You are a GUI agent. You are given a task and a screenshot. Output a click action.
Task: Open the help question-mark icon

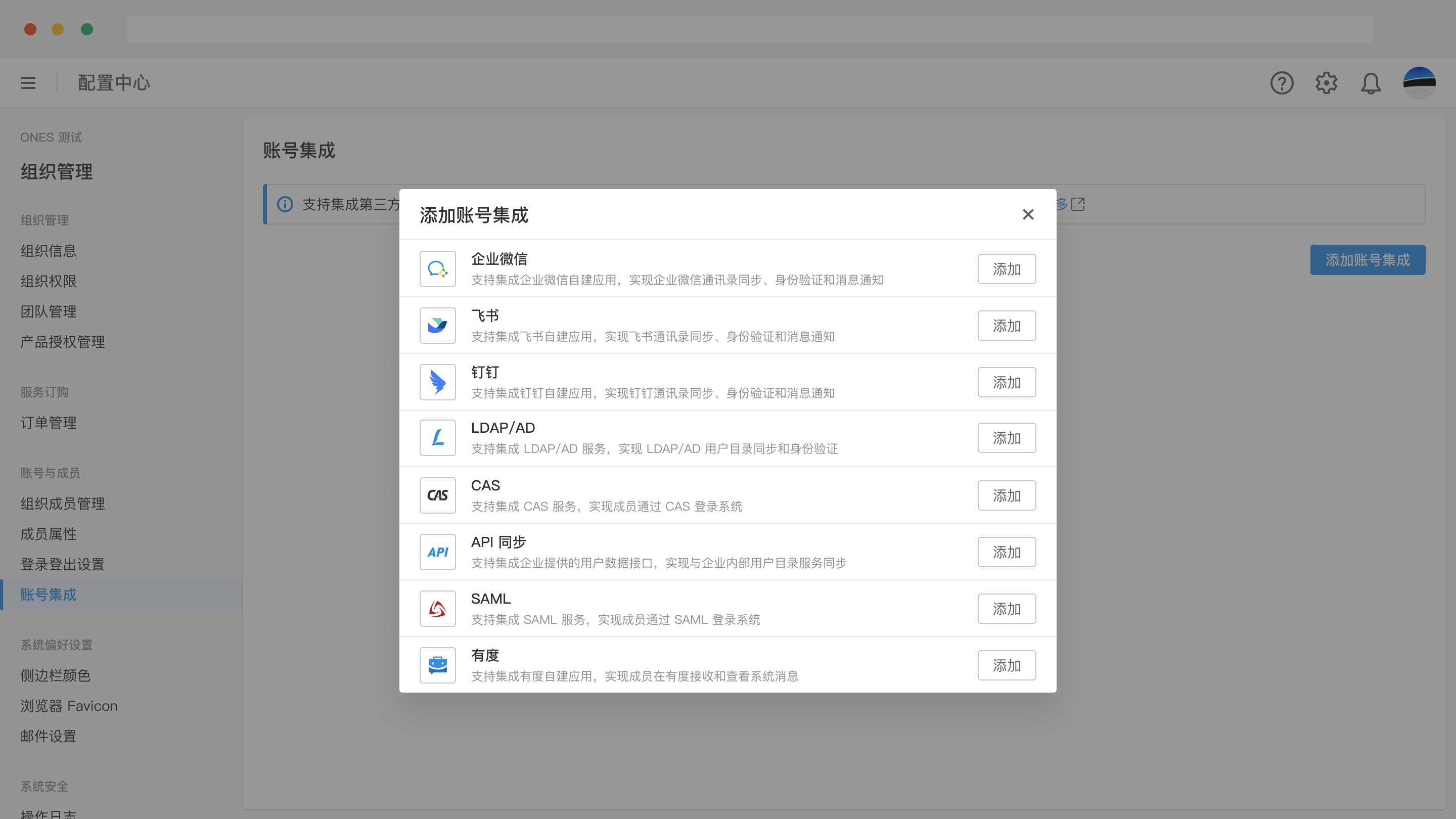point(1282,83)
